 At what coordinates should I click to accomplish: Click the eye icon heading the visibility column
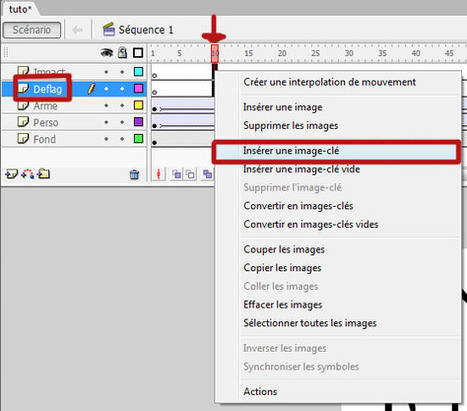pyautogui.click(x=106, y=52)
